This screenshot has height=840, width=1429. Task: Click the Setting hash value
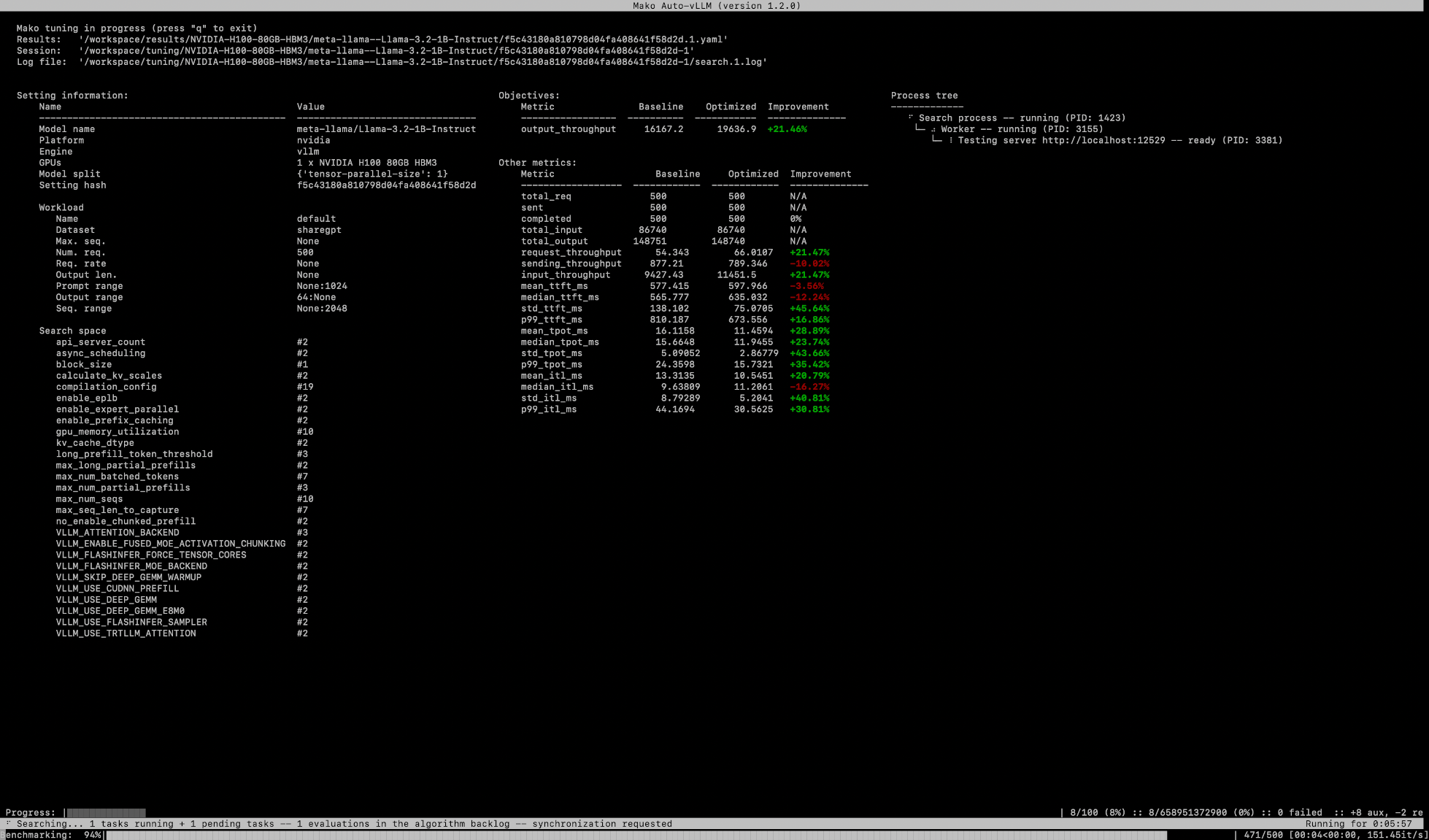[386, 185]
